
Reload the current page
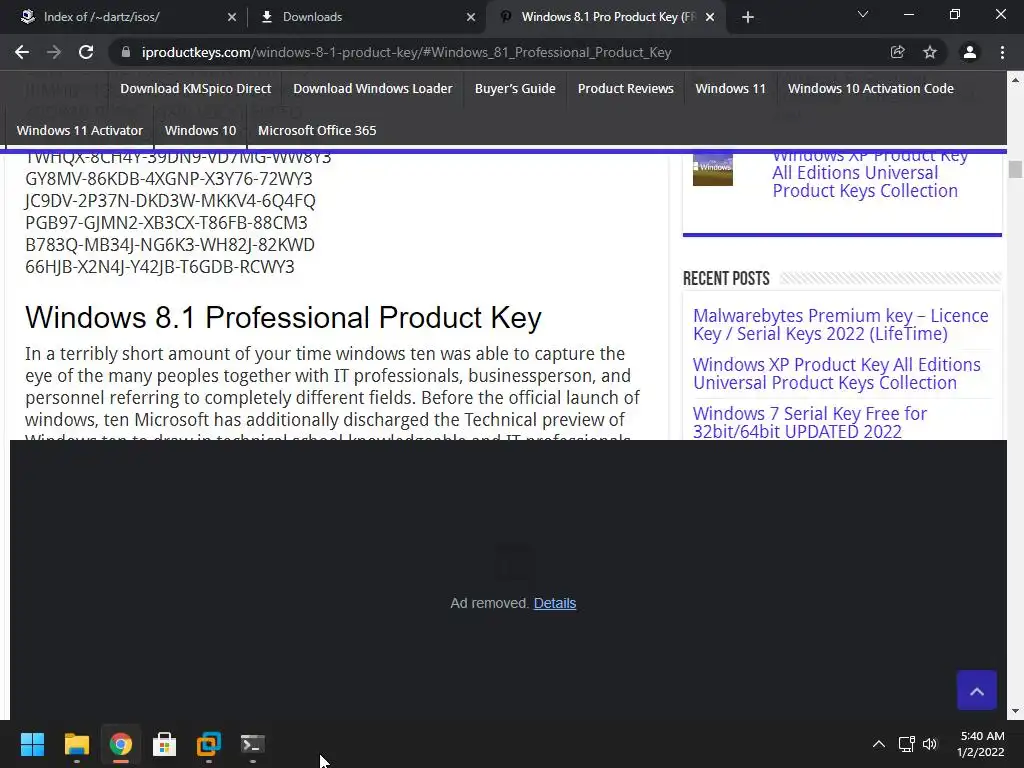click(x=86, y=52)
